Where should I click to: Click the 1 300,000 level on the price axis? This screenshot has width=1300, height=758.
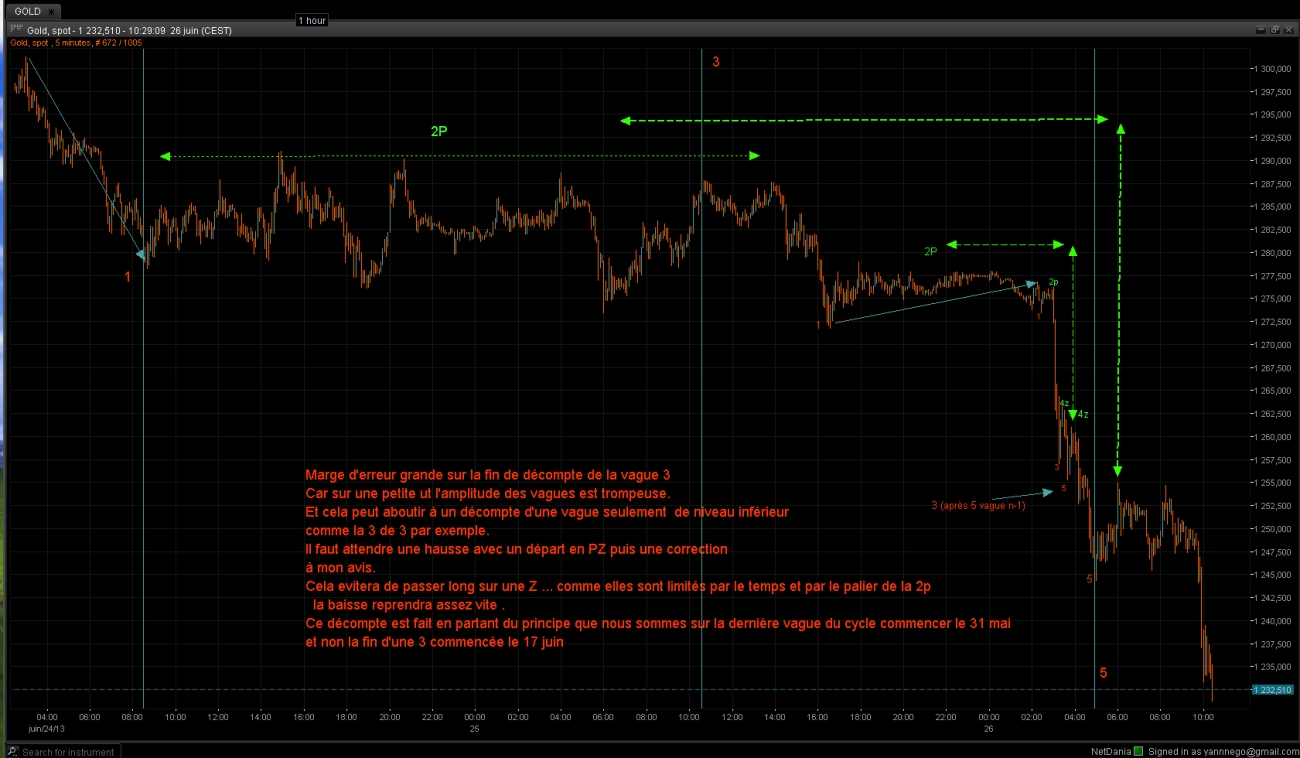(x=1271, y=69)
